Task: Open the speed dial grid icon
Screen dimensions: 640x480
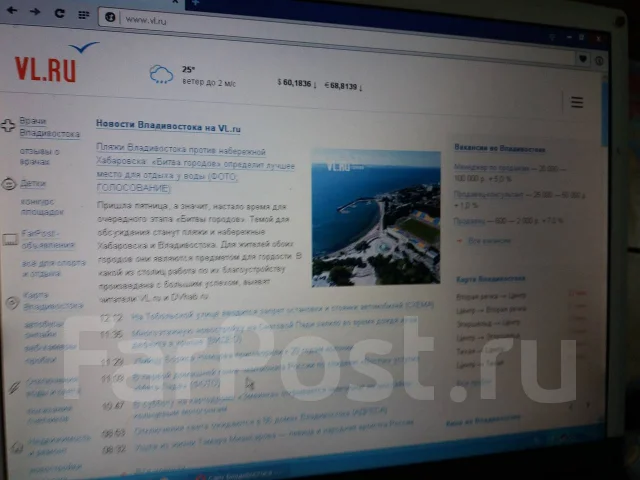Action: pos(83,15)
